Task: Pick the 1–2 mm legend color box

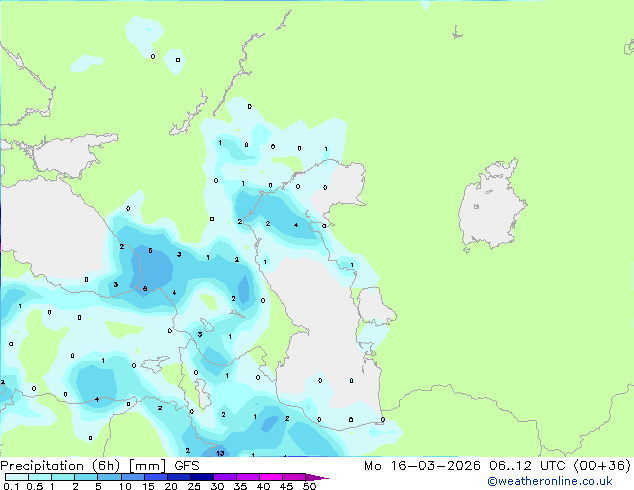Action: [x=63, y=477]
